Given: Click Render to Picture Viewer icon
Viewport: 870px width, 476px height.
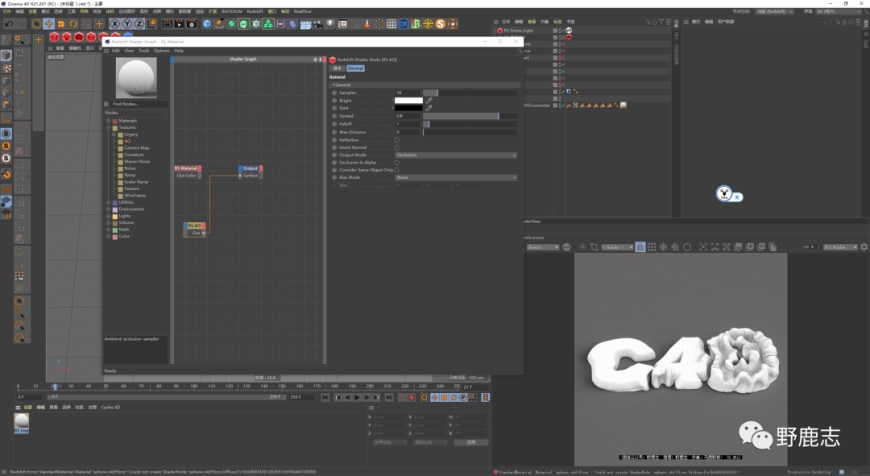Looking at the screenshot, I should [179, 24].
